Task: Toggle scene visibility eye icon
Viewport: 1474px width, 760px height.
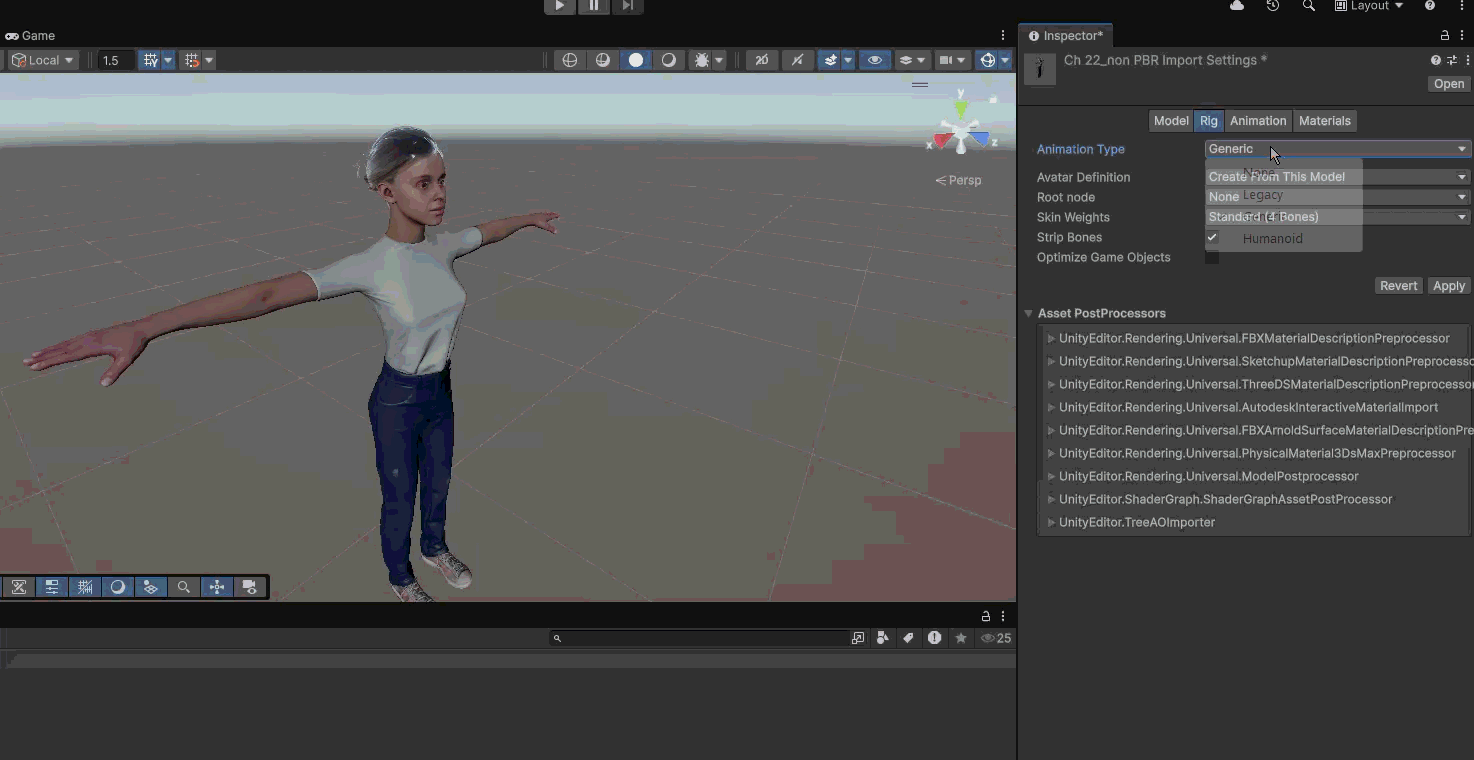Action: tap(875, 60)
